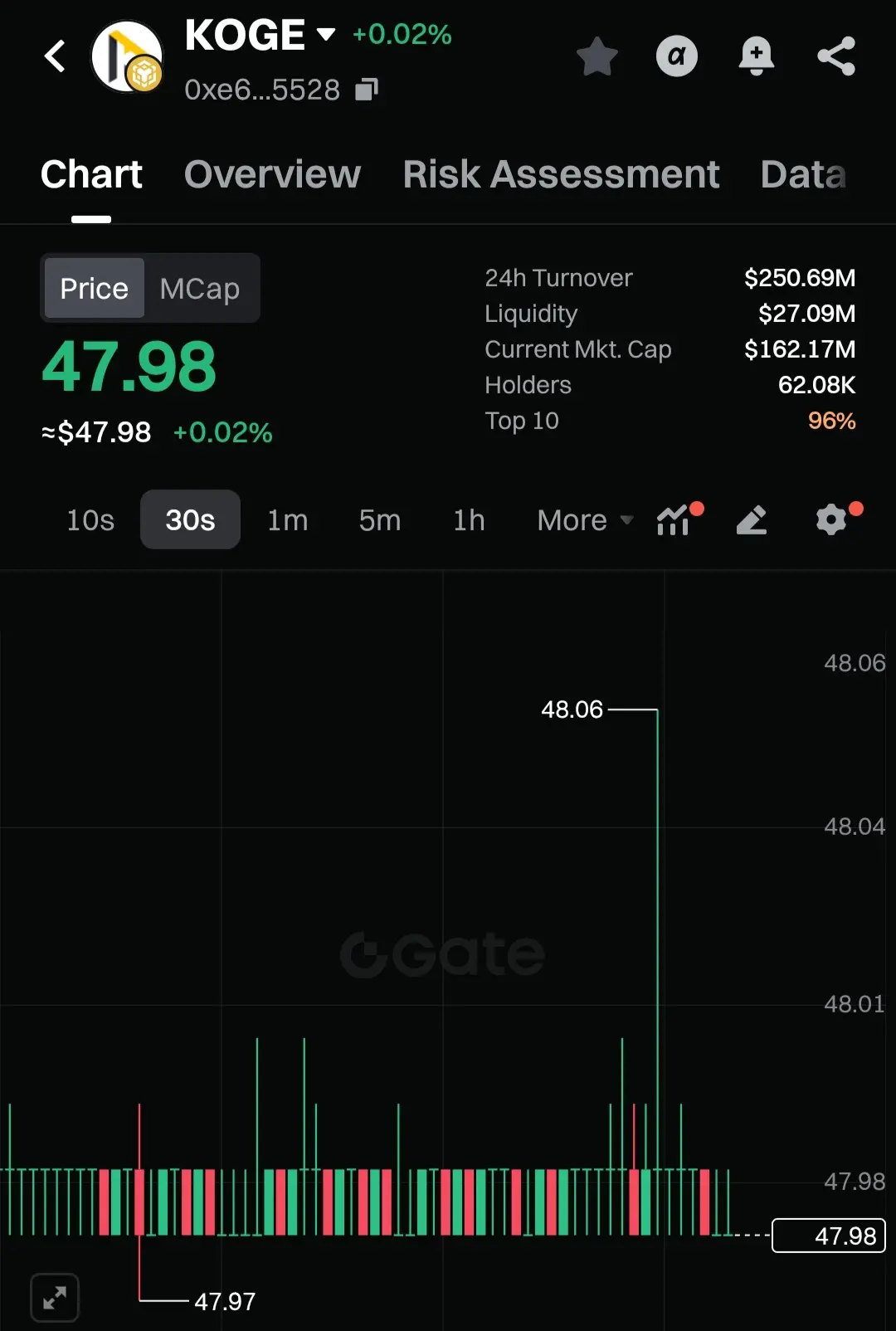Viewport: 896px width, 1331px height.
Task: Expand the More intervals dropdown
Action: tap(585, 519)
